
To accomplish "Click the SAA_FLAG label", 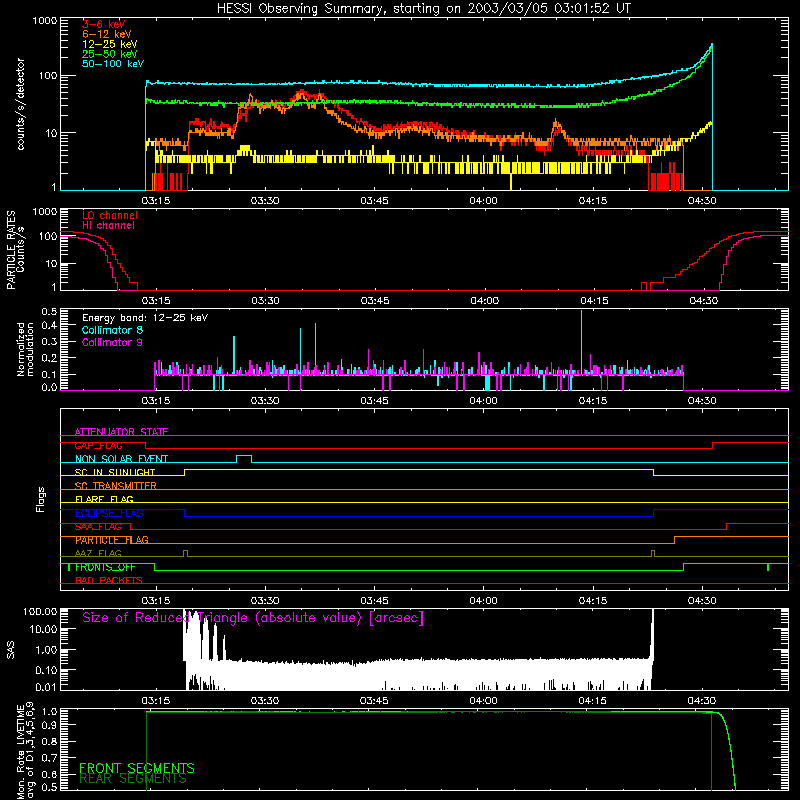I will (98, 527).
